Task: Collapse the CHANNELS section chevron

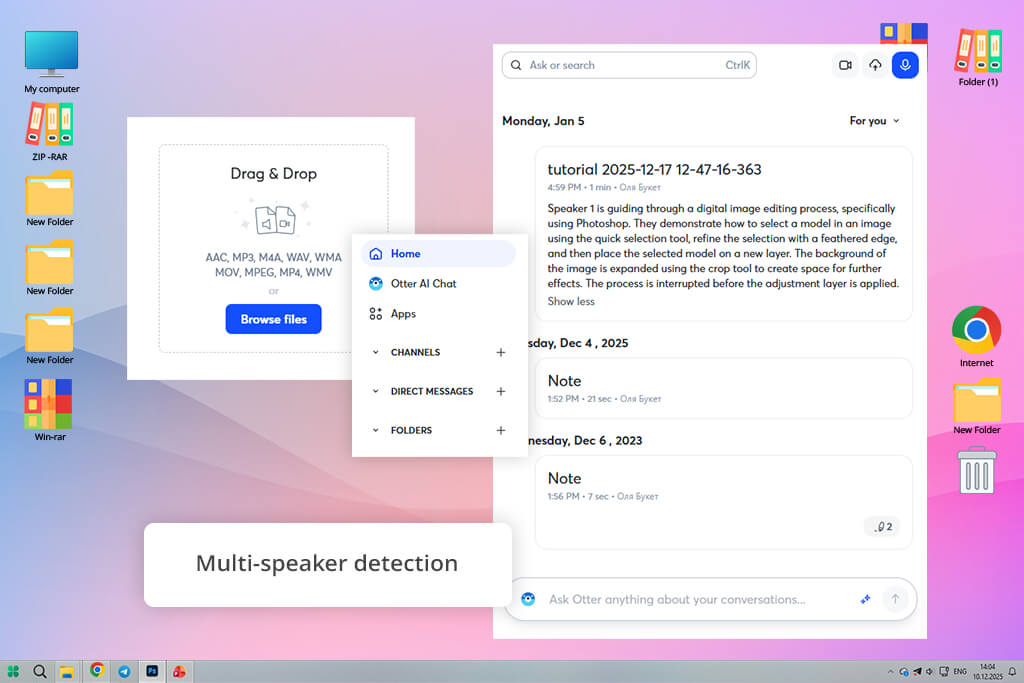Action: tap(376, 353)
